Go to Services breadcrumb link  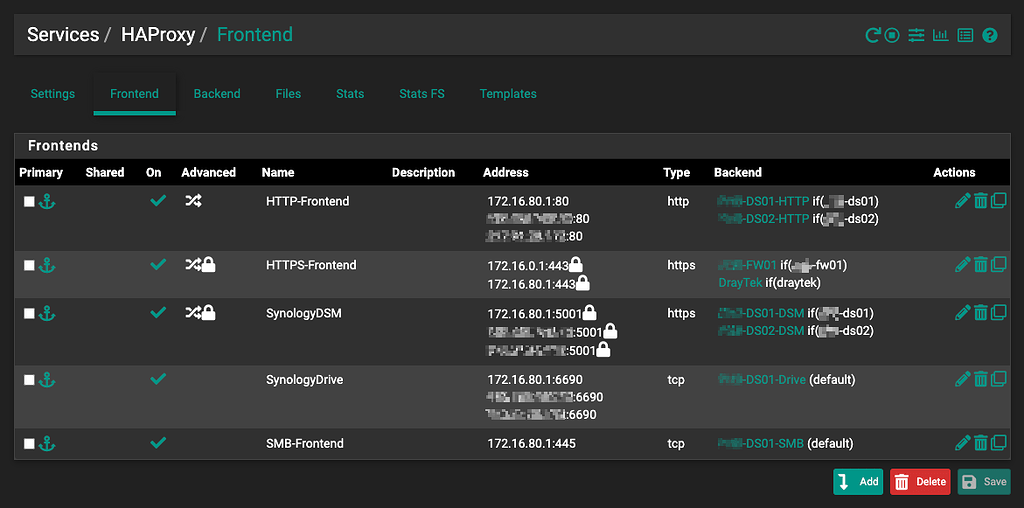[63, 35]
